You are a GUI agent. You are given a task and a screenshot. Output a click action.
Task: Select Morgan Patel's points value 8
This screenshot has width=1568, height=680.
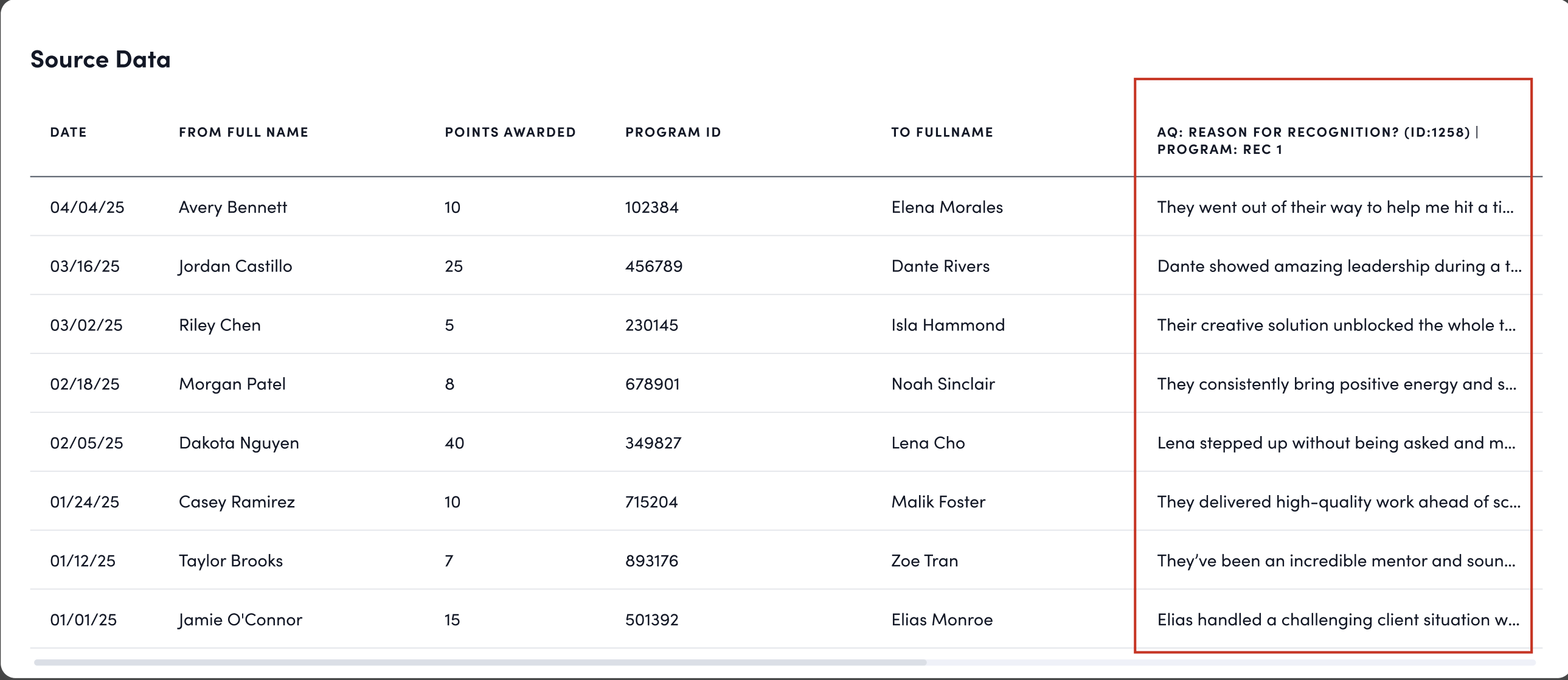point(450,384)
